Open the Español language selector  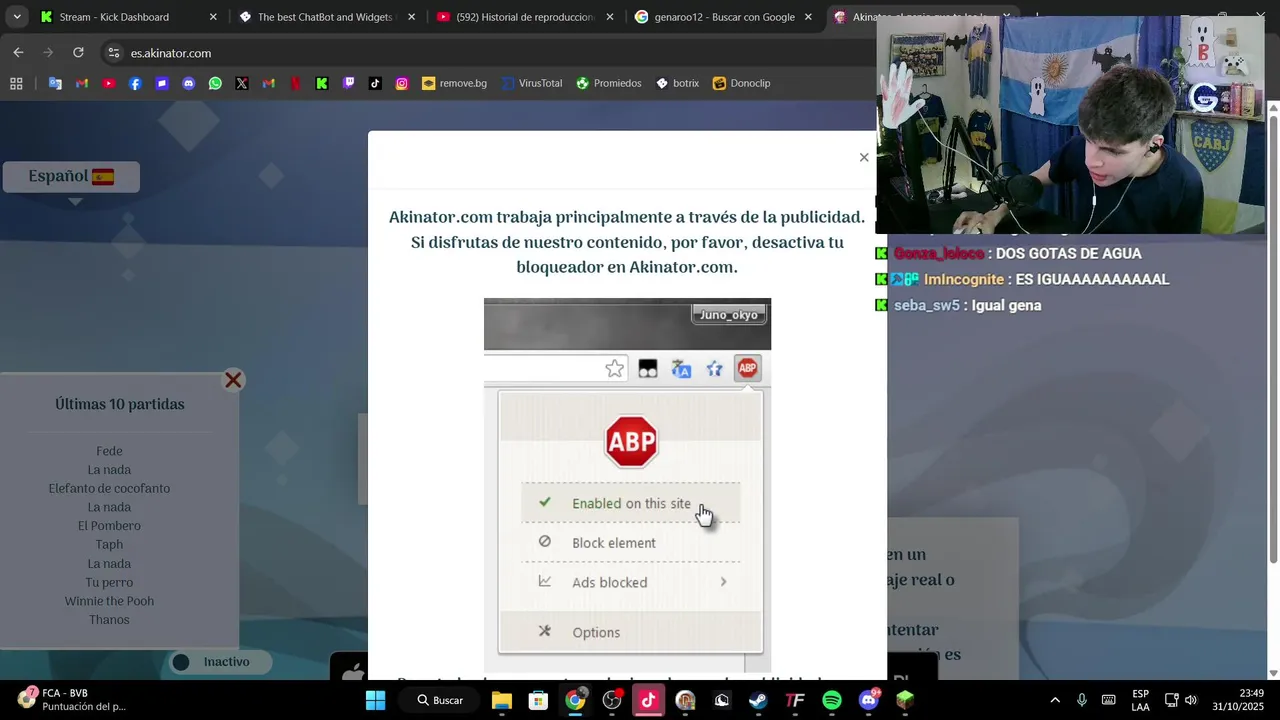(71, 177)
